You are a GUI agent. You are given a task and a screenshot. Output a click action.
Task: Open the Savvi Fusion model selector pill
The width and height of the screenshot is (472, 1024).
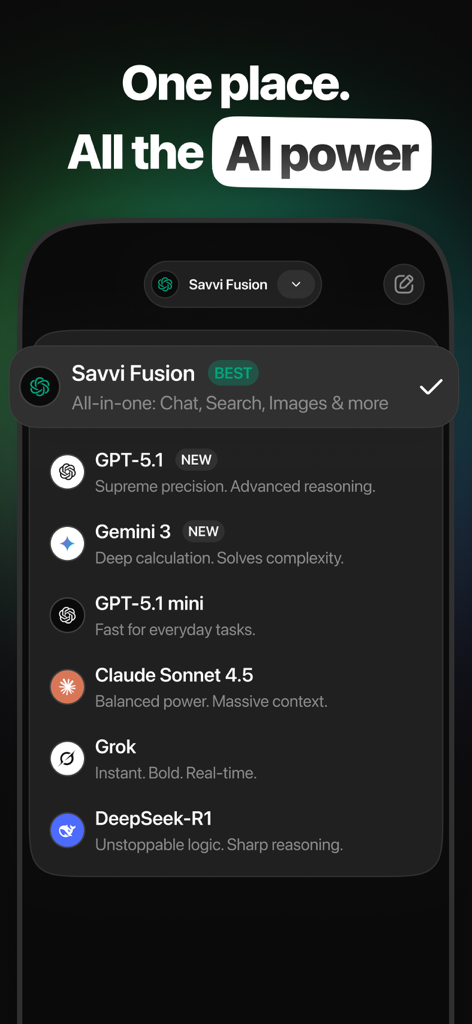point(233,284)
